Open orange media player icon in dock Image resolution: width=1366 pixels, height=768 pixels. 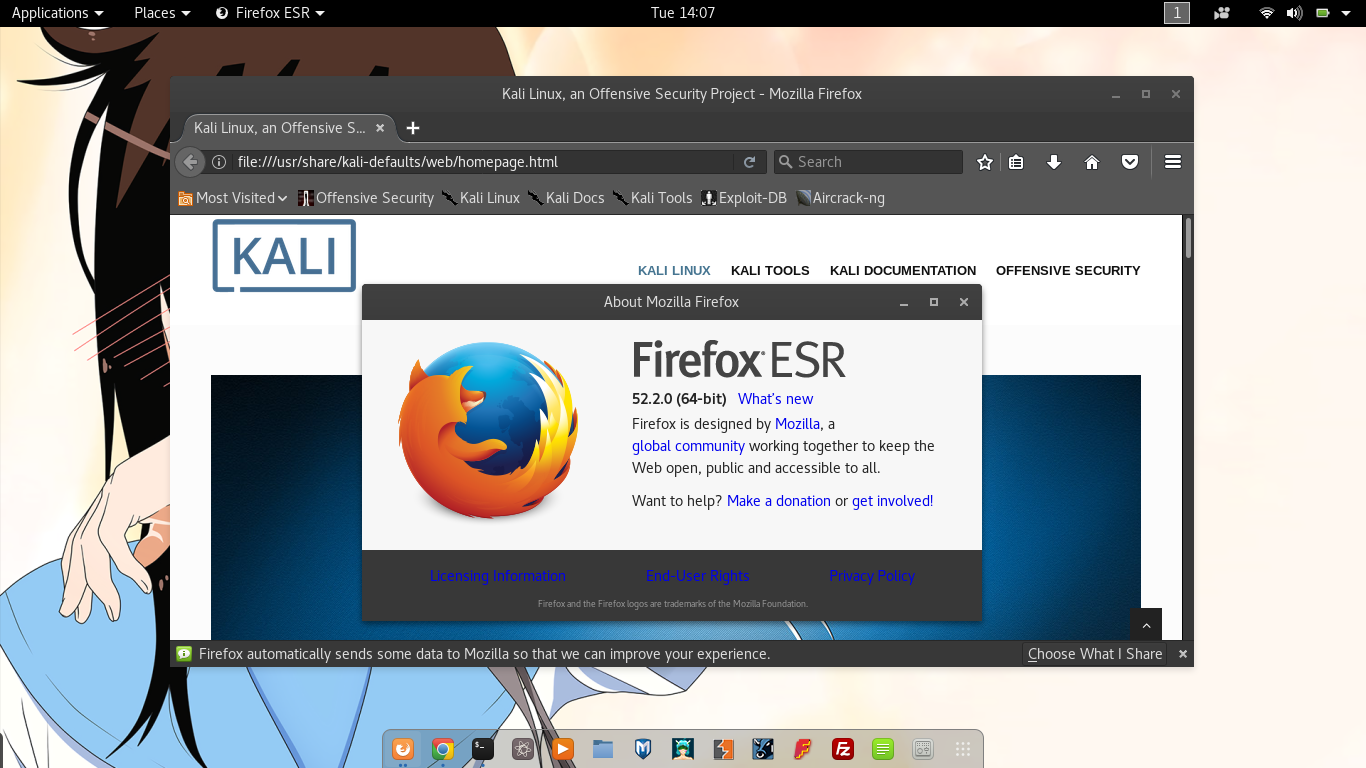563,748
